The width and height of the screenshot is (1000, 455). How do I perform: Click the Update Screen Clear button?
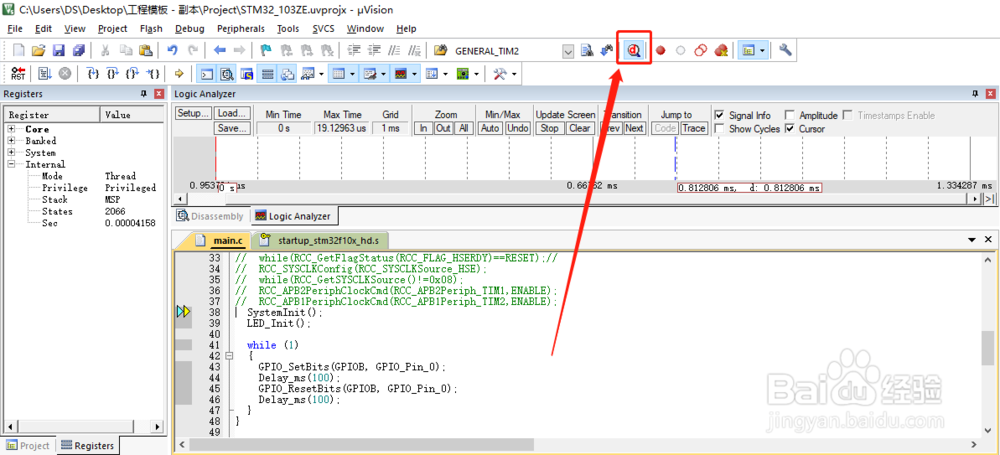[579, 128]
